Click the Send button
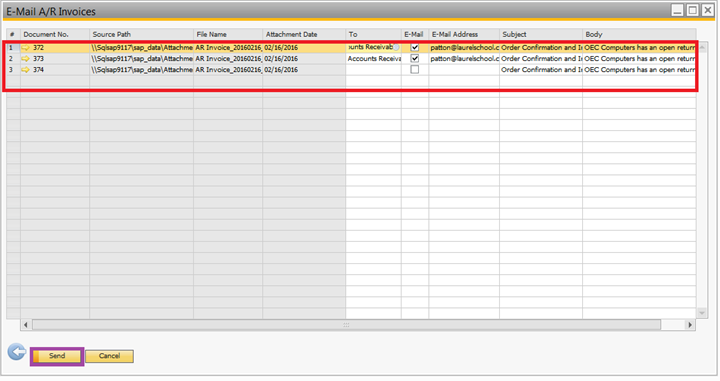The image size is (720, 381). [57, 356]
